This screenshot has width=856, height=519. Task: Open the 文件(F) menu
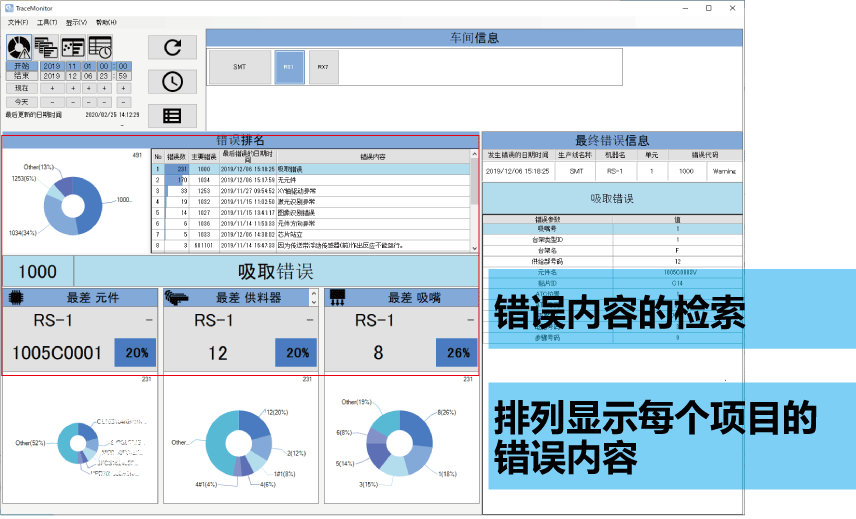[17, 21]
